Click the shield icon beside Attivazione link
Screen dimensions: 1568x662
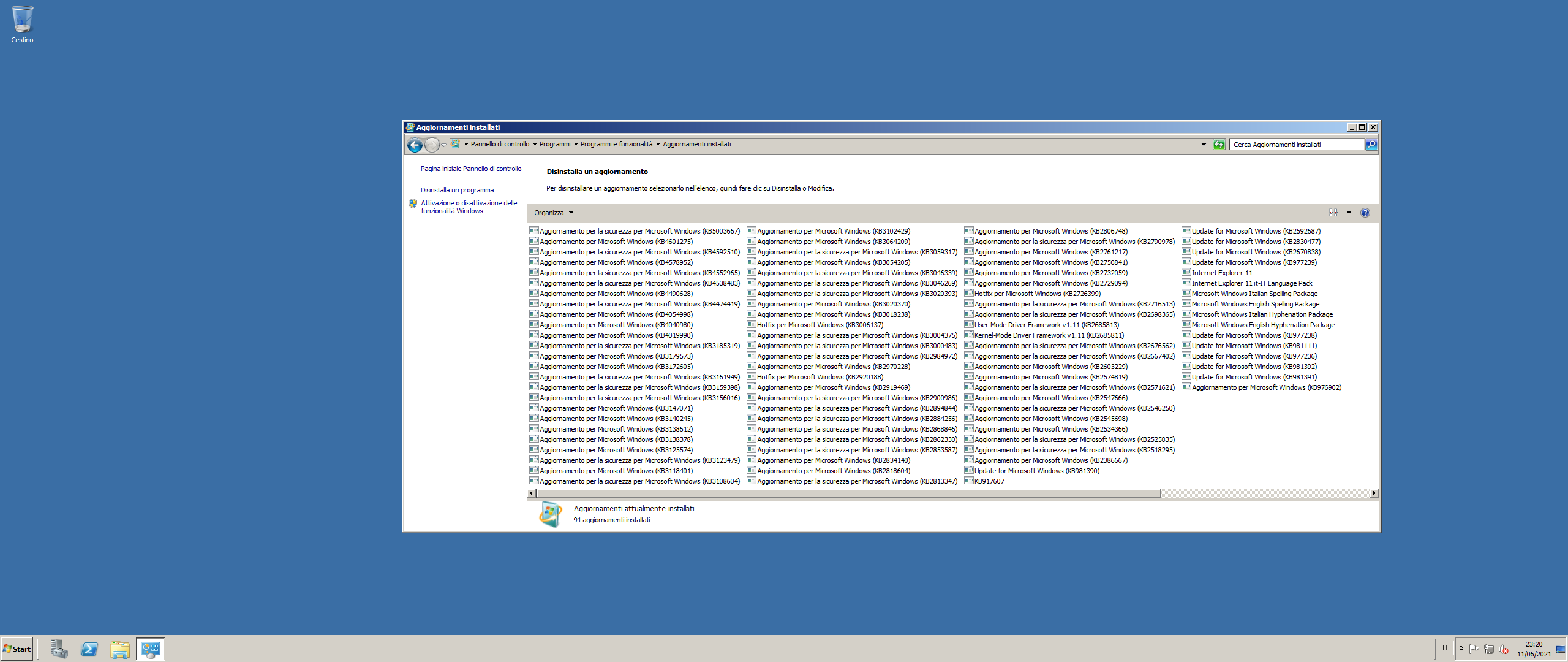(x=413, y=204)
